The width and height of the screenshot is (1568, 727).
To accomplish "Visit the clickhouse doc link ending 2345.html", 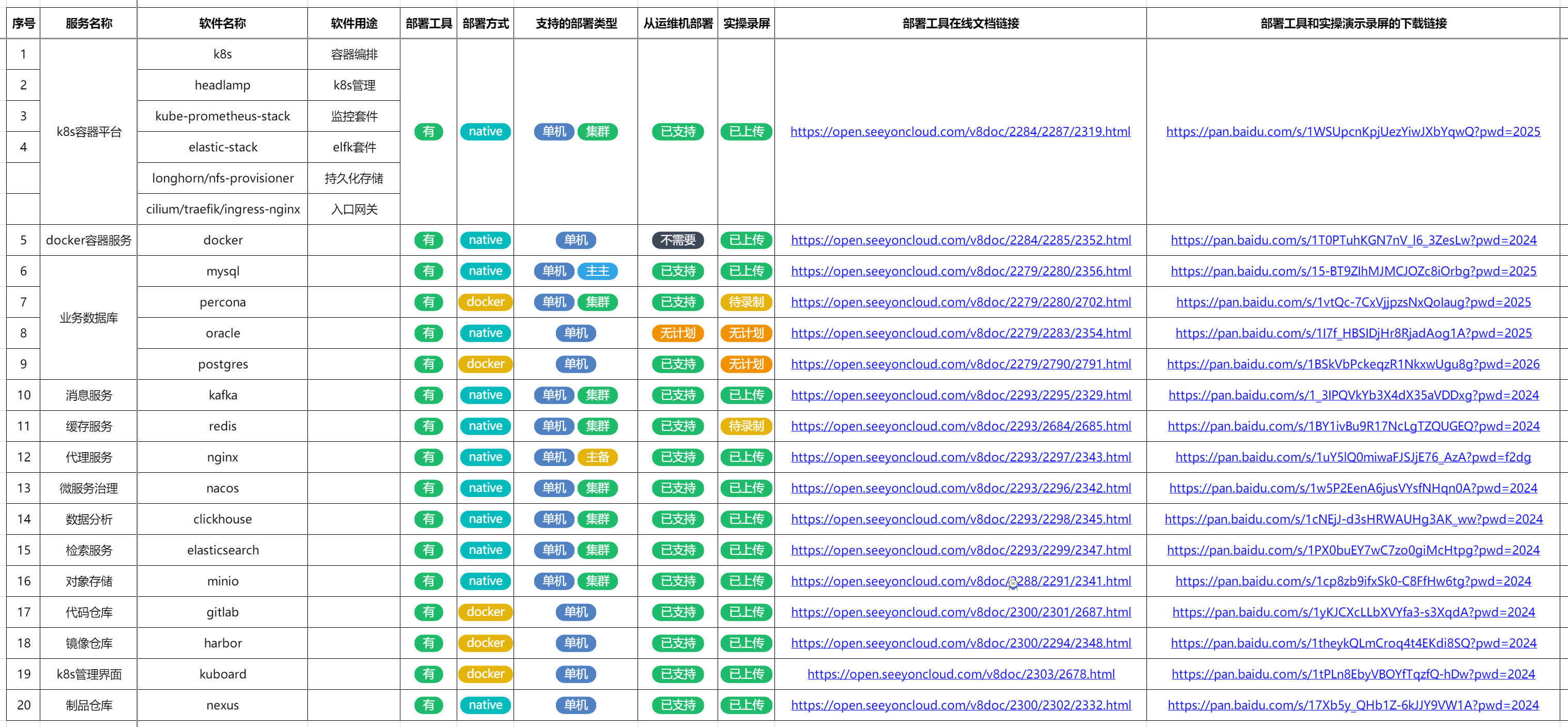I will pos(960,519).
